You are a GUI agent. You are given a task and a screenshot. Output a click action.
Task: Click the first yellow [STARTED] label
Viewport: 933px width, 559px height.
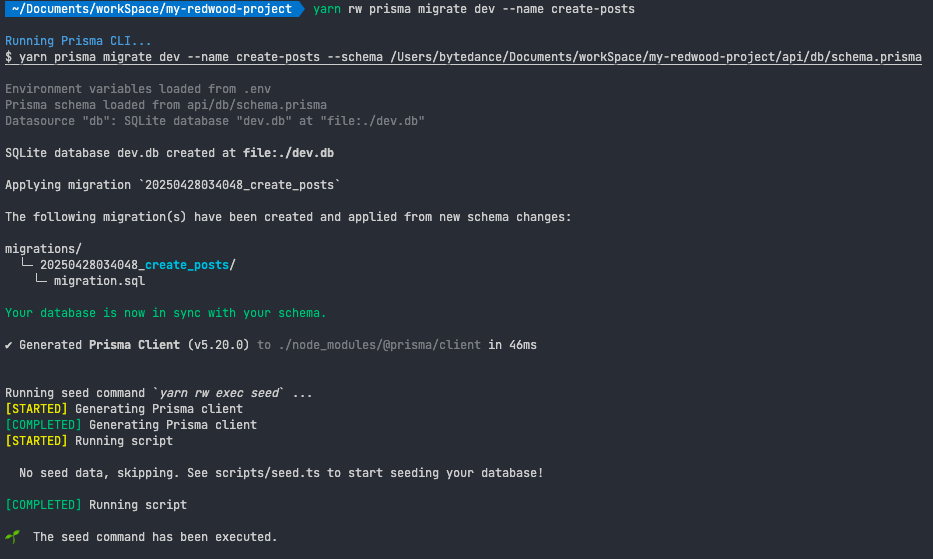click(36, 409)
